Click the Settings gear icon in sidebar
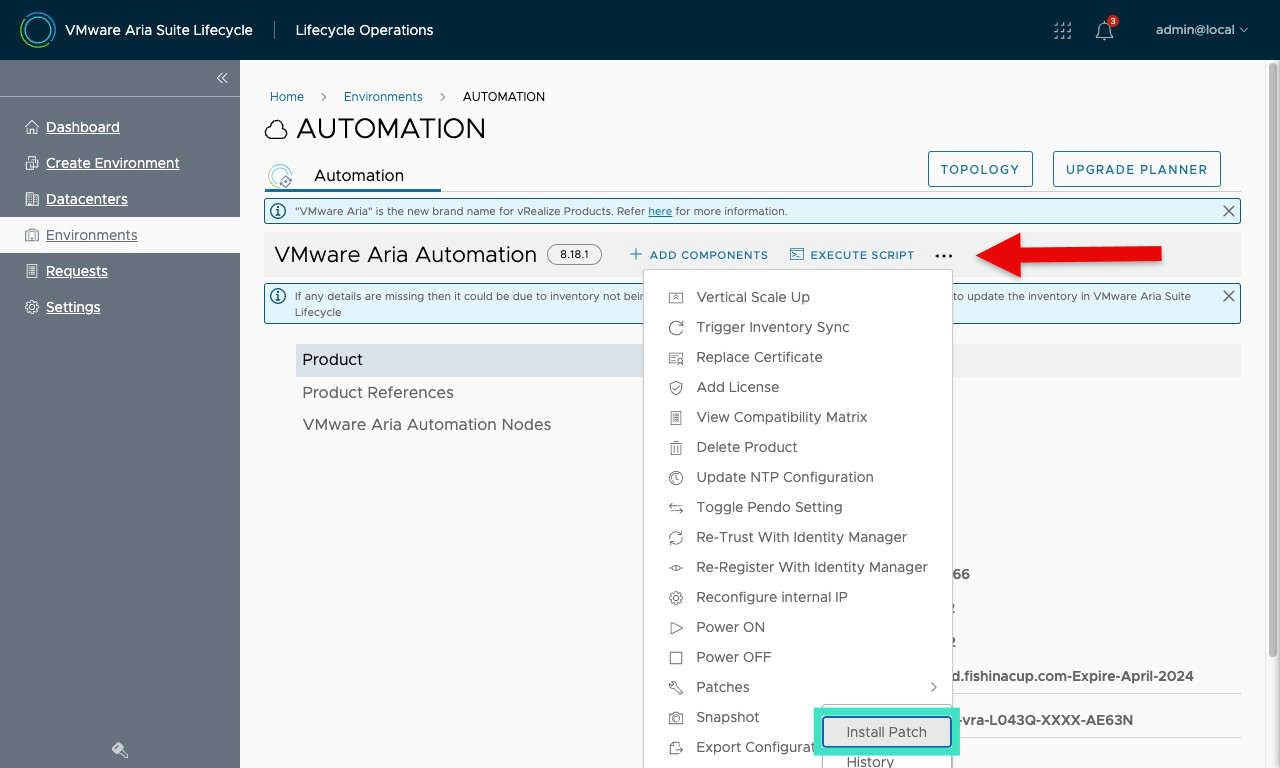1280x768 pixels. click(32, 307)
